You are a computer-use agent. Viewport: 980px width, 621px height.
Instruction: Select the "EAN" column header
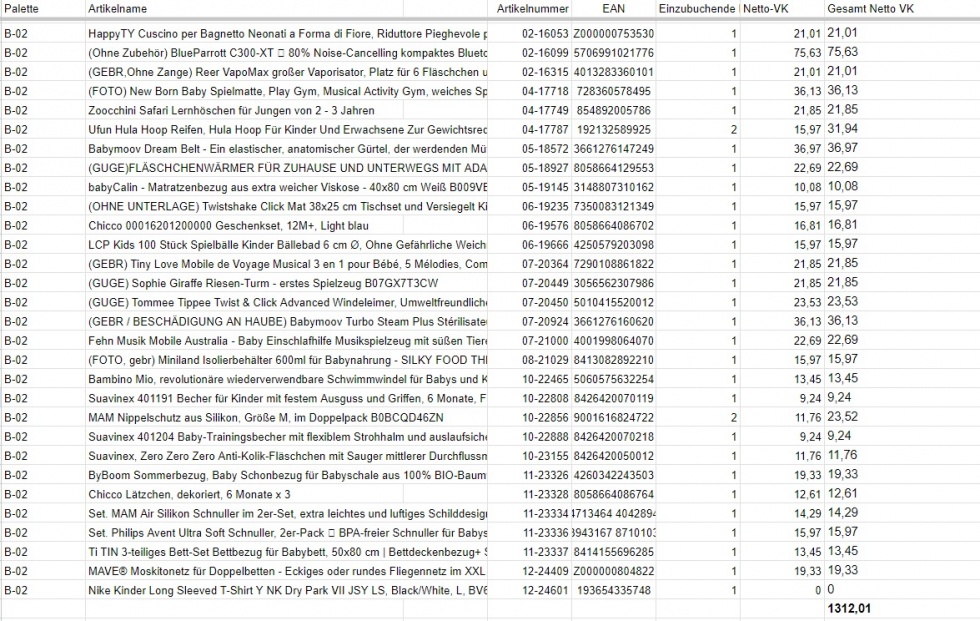coord(613,9)
